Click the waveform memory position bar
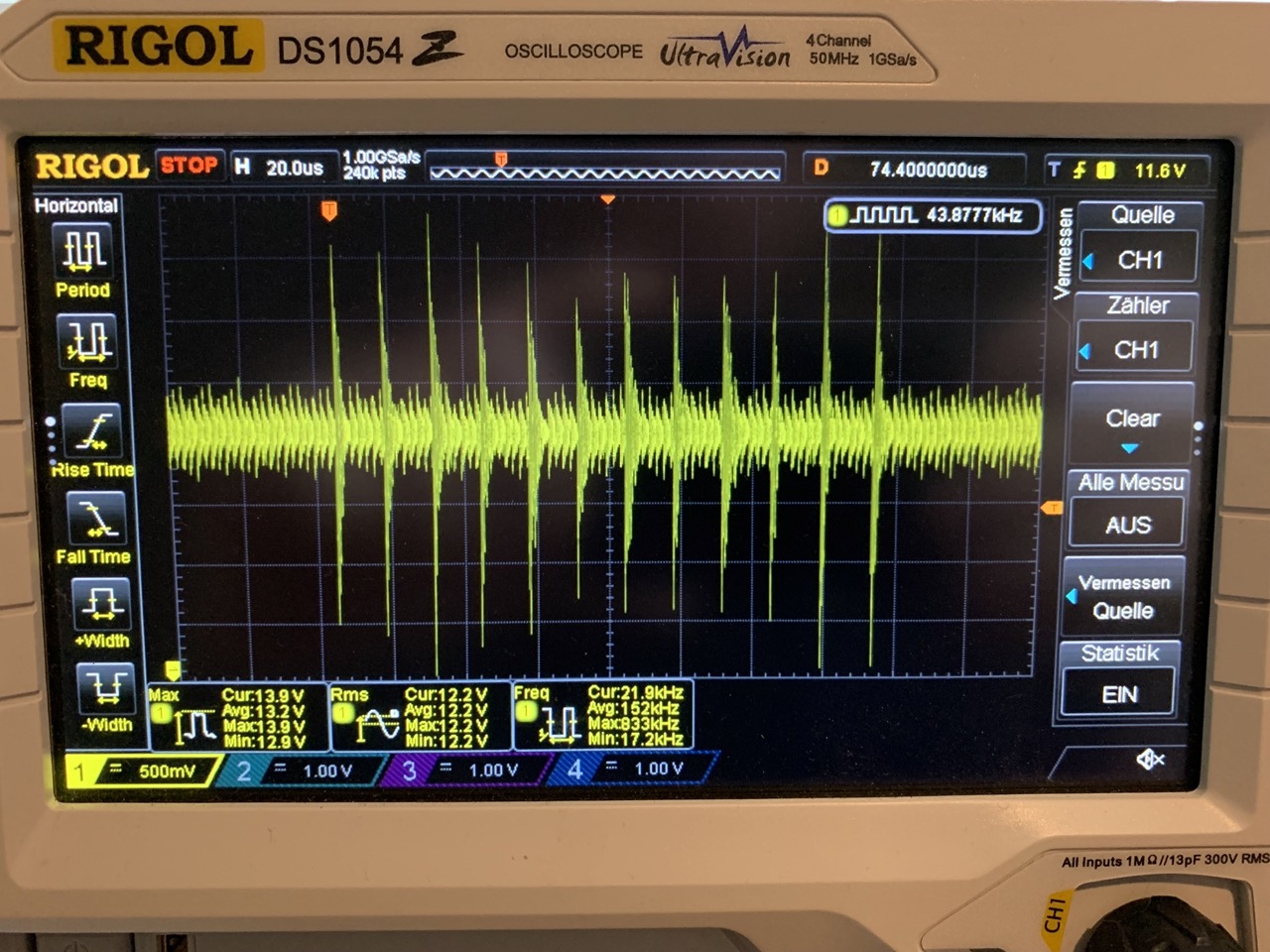The image size is (1270, 952). point(605,169)
